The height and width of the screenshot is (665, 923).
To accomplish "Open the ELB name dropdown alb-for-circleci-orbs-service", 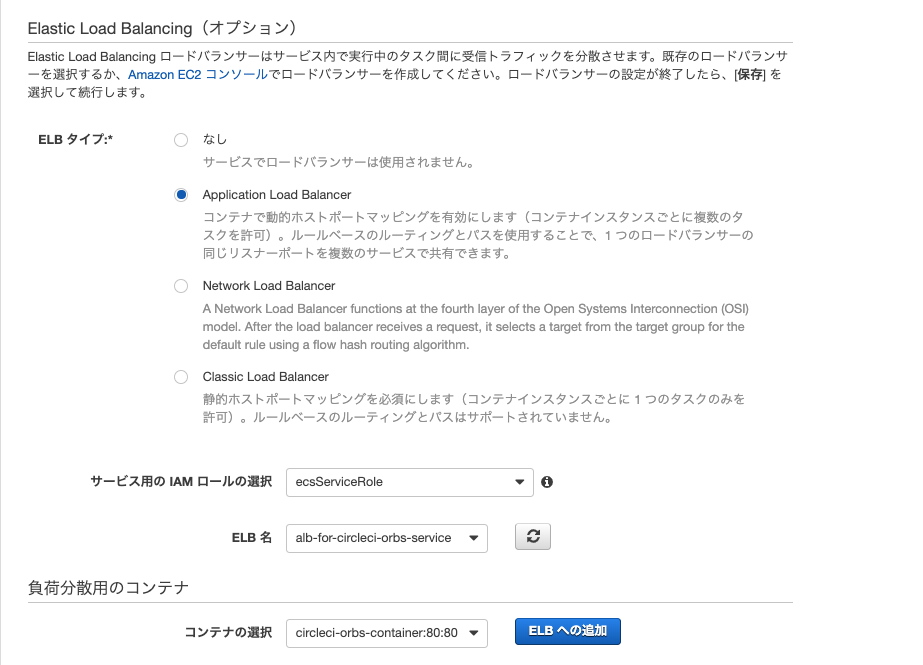I will pyautogui.click(x=387, y=538).
